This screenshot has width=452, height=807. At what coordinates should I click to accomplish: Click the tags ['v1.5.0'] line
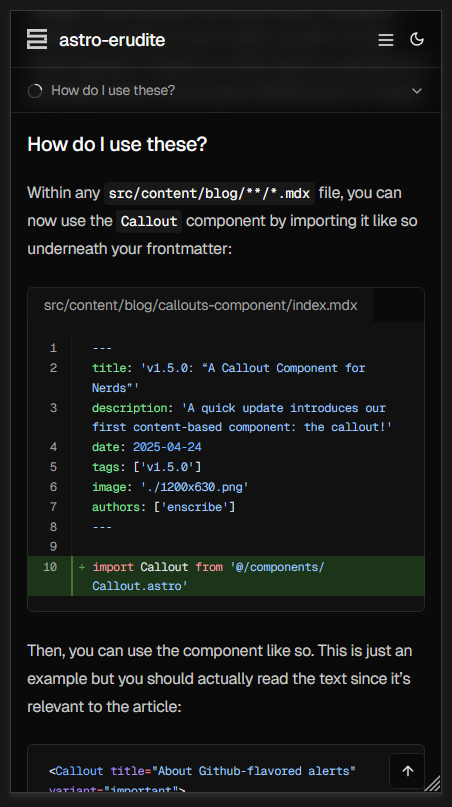click(147, 467)
